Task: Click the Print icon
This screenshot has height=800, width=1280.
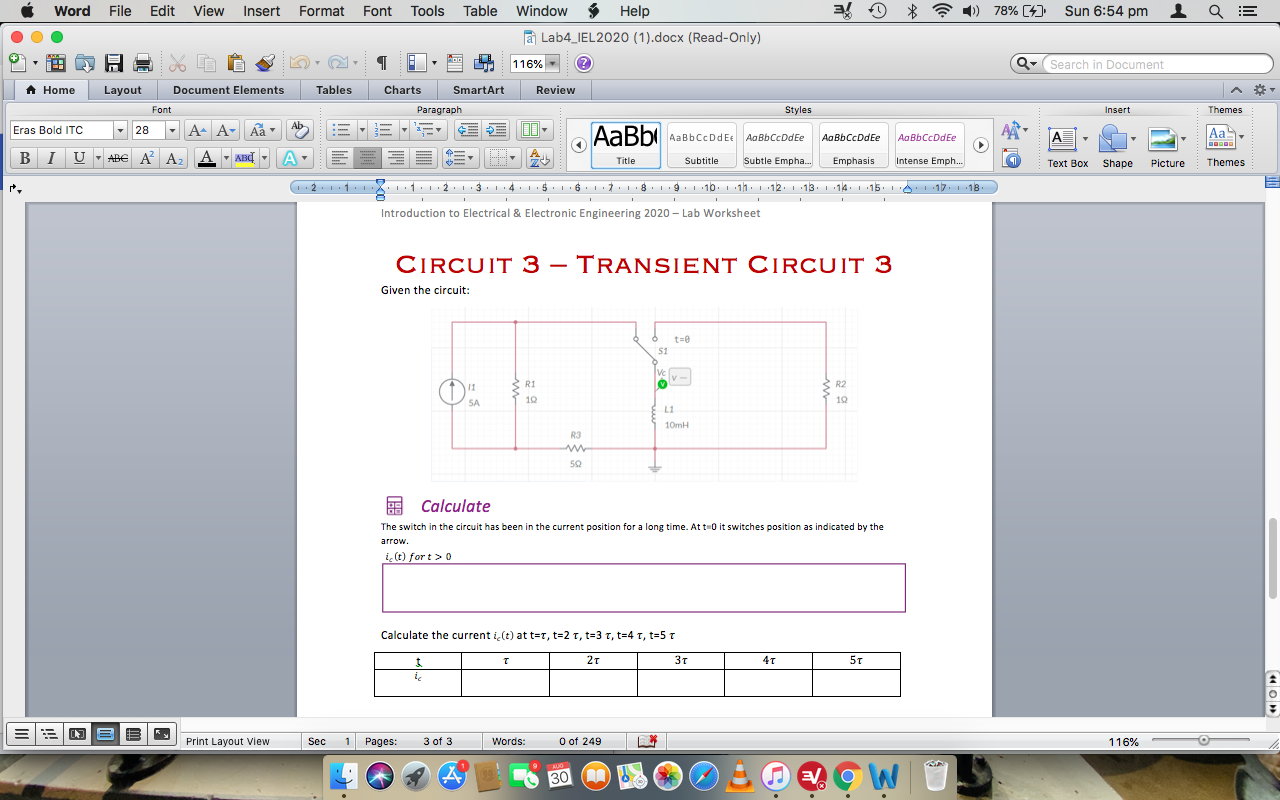Action: point(142,62)
